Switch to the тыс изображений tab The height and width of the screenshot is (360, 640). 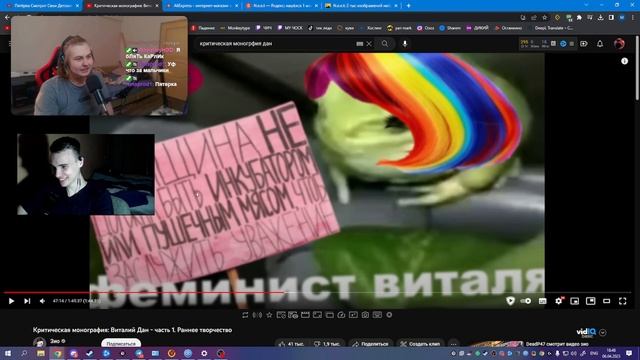[x=362, y=6]
